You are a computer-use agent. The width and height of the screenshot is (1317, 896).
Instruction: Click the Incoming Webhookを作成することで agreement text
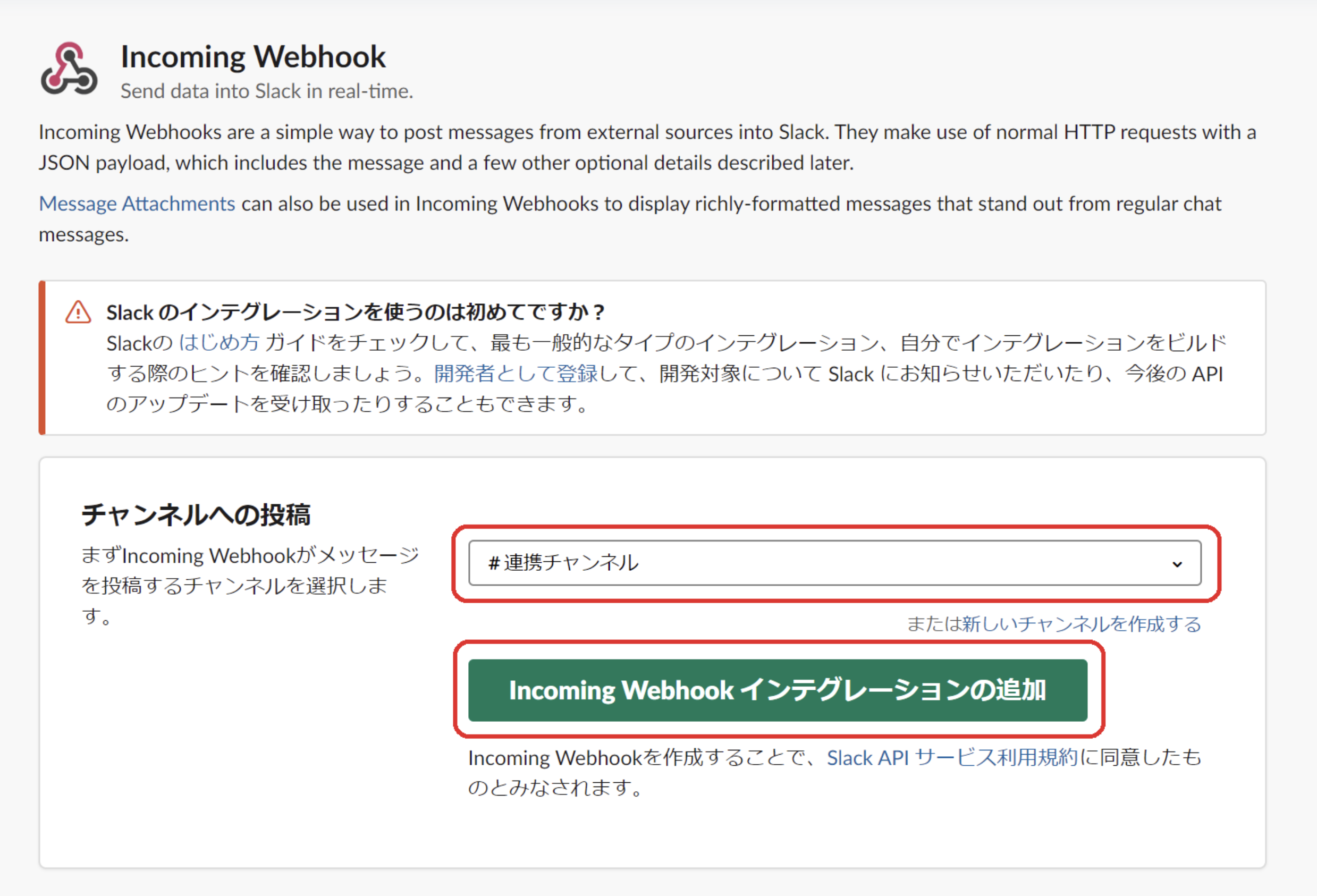834,773
